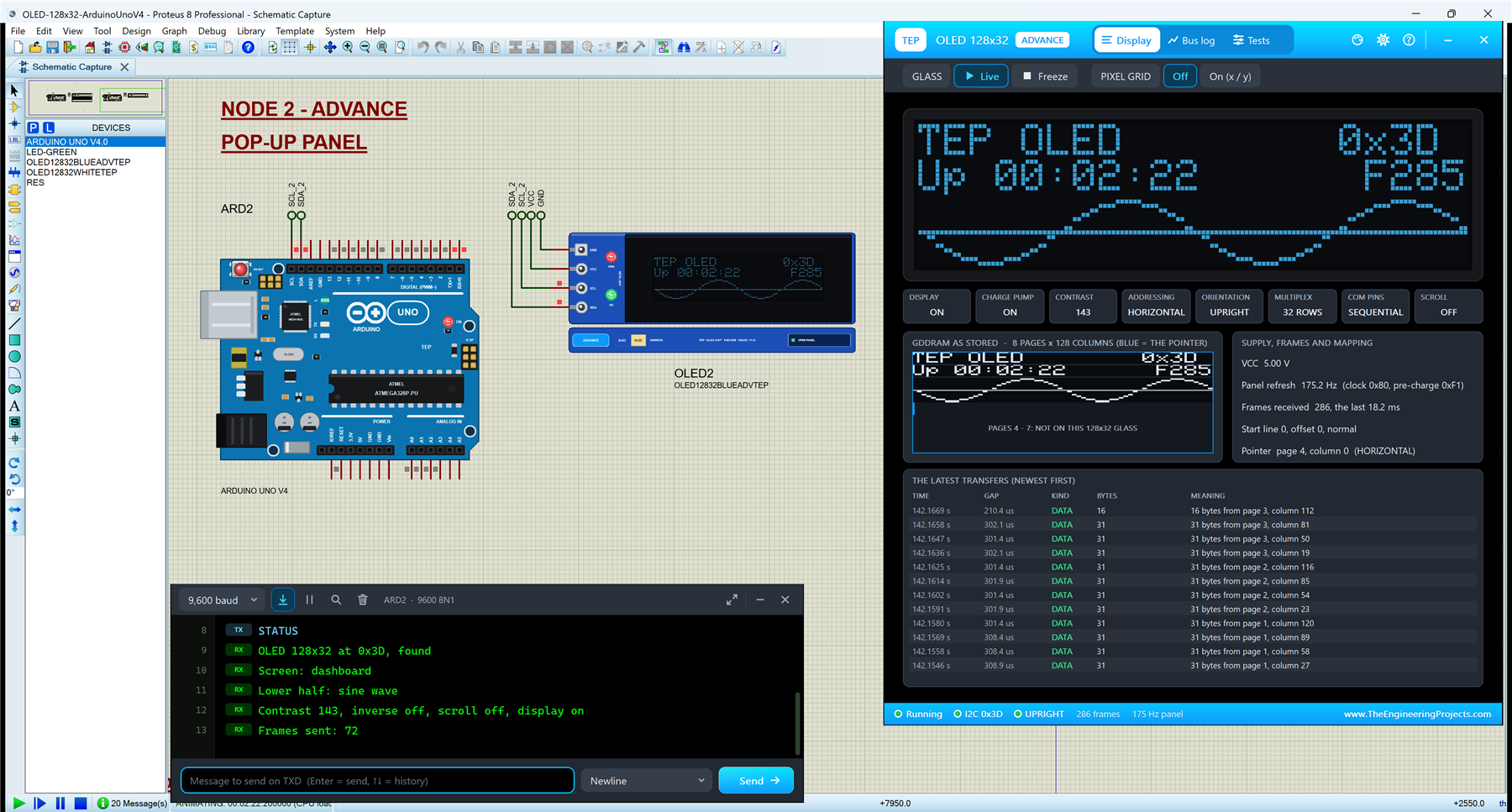Image resolution: width=1512 pixels, height=812 pixels.
Task: Select the Component mode tool in left toolbar
Action: (x=14, y=107)
